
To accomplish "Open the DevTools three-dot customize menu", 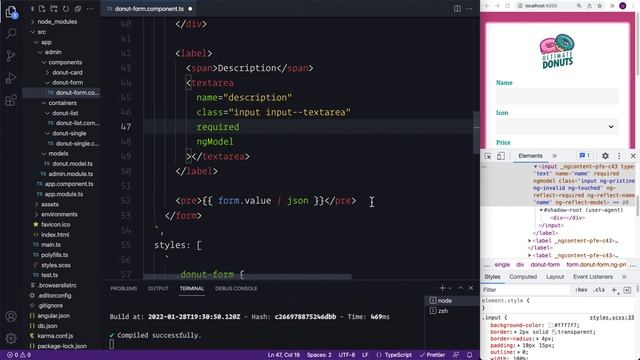I will (619, 156).
